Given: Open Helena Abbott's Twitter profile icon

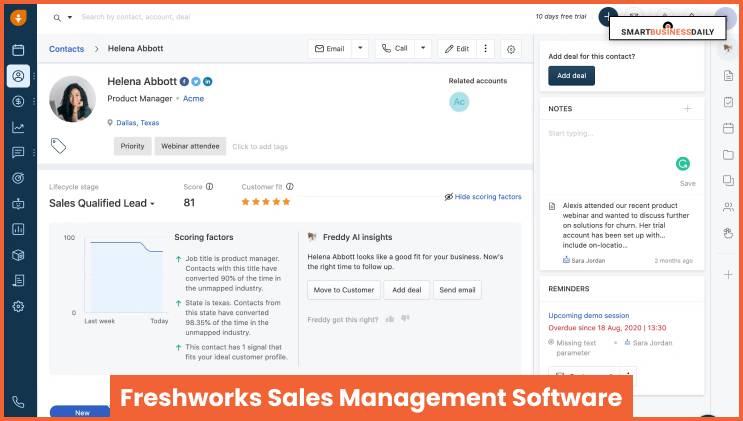Looking at the screenshot, I should [x=196, y=82].
